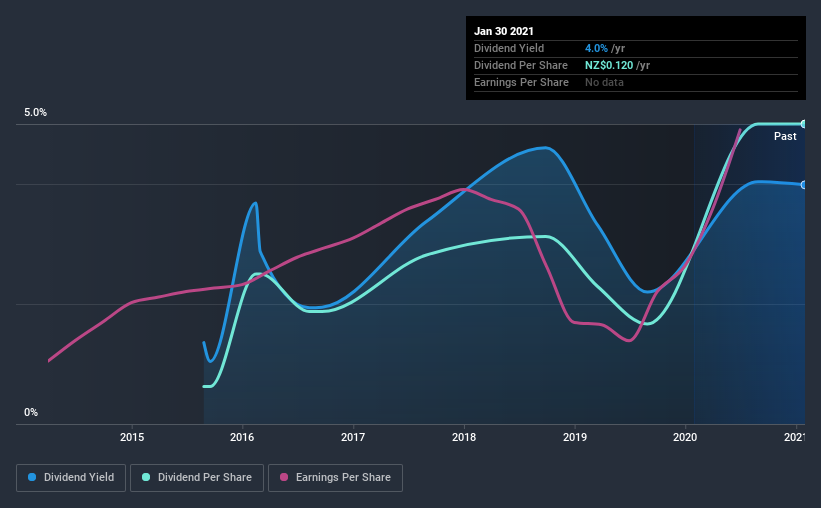821x508 pixels.
Task: Click the 2019 x-axis label
Action: (575, 437)
